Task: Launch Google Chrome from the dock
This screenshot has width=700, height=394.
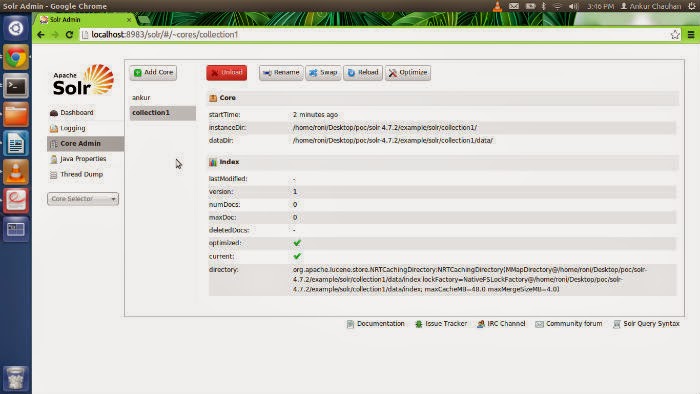Action: (16, 57)
